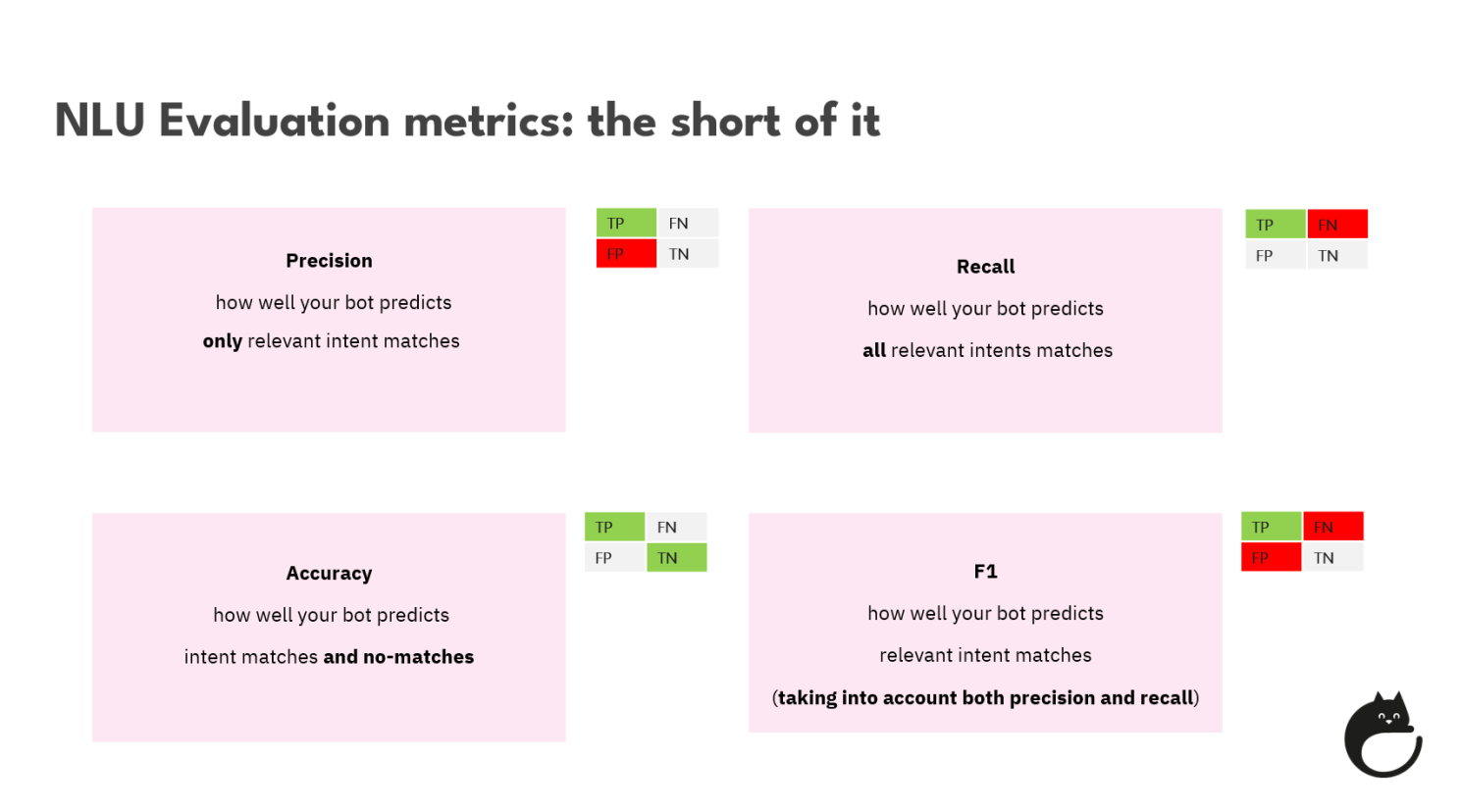
Task: Click the gray TN cell beside Precision
Action: pyautogui.click(x=688, y=254)
